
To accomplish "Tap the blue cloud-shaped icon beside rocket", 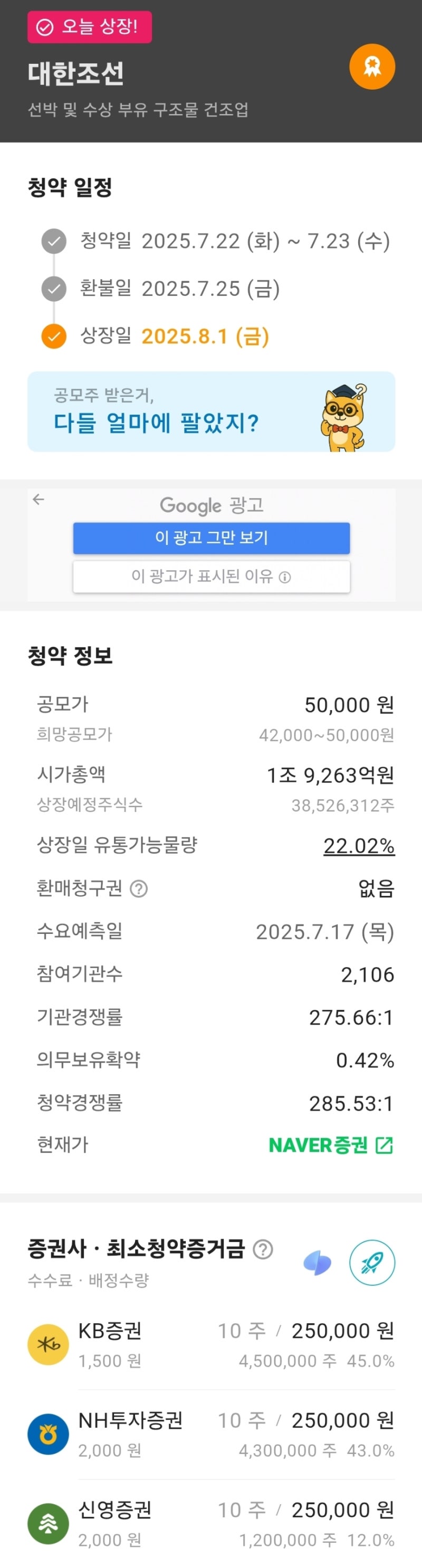I will tap(317, 1263).
